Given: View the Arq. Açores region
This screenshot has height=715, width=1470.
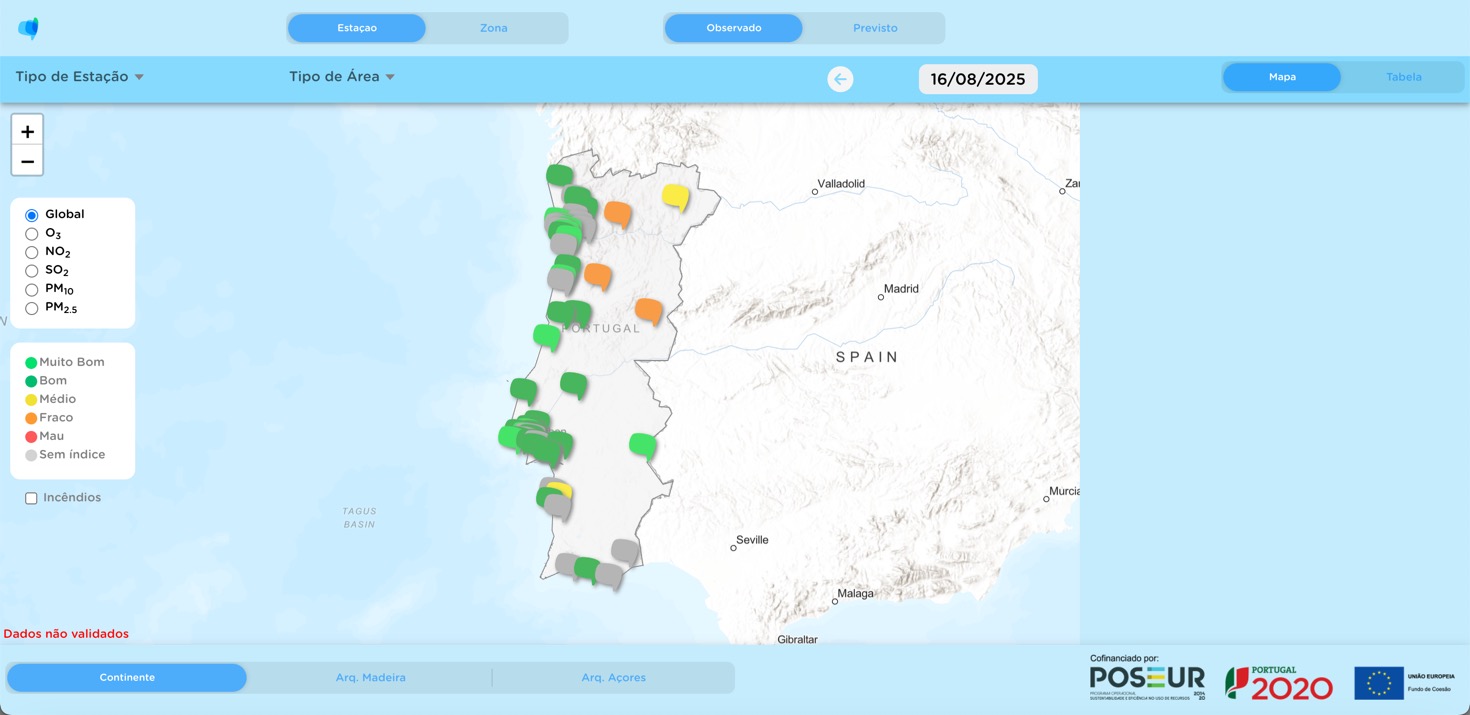Looking at the screenshot, I should (x=613, y=677).
